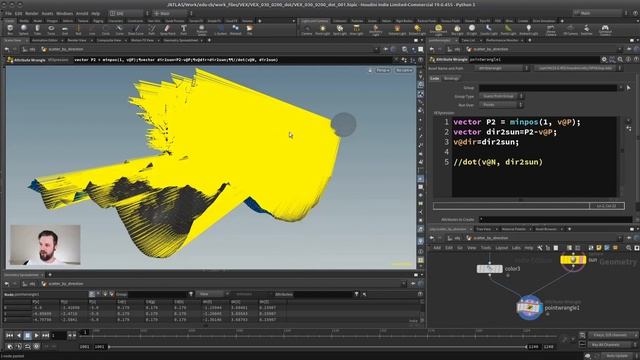Add a Volume Light from the shelf
Image resolution: width=640 pixels, height=360 pixels.
point(397,29)
